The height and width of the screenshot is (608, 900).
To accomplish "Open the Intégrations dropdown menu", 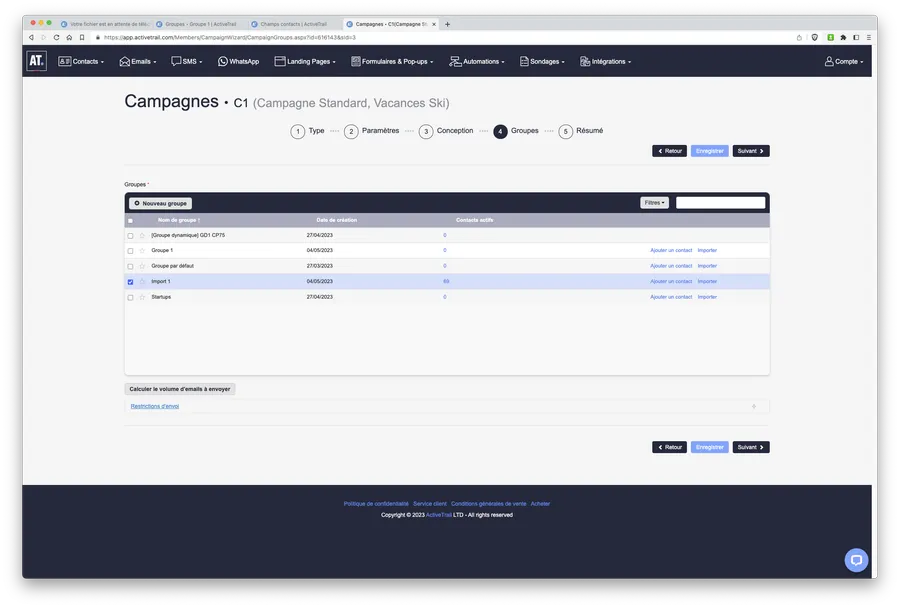I will coord(605,61).
